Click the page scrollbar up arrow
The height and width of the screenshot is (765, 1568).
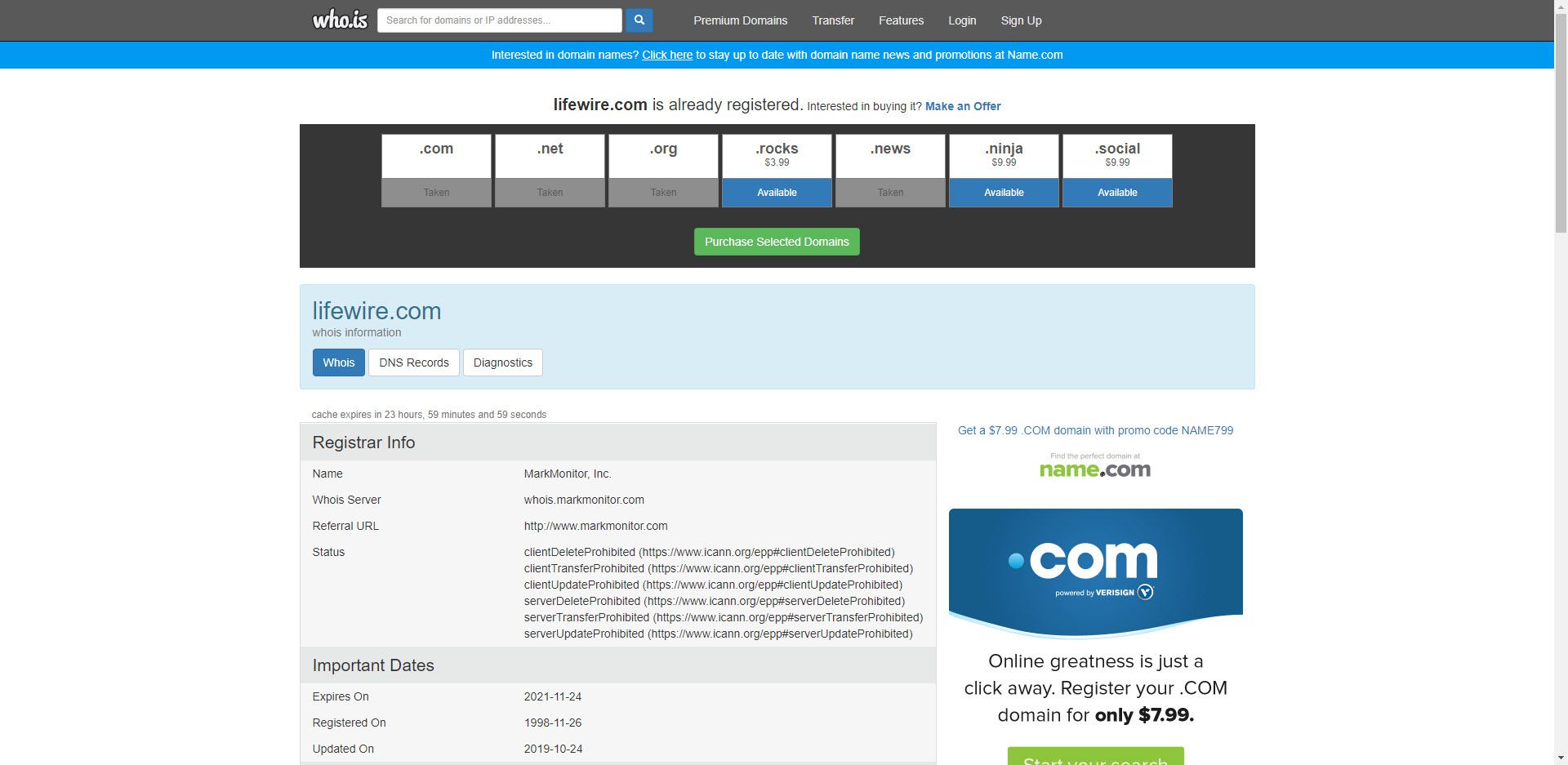click(1561, 7)
